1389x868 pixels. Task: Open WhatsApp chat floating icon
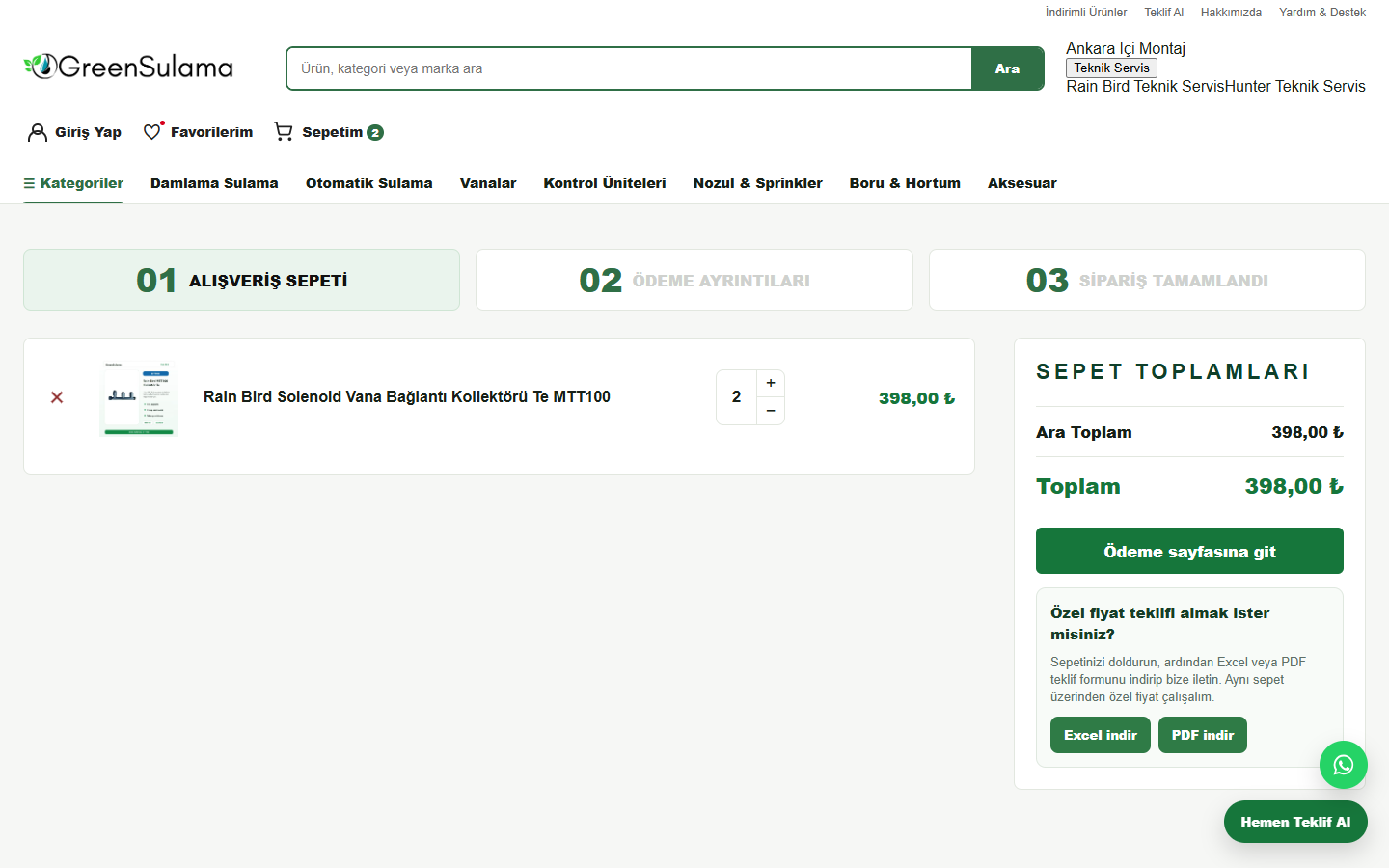1344,765
